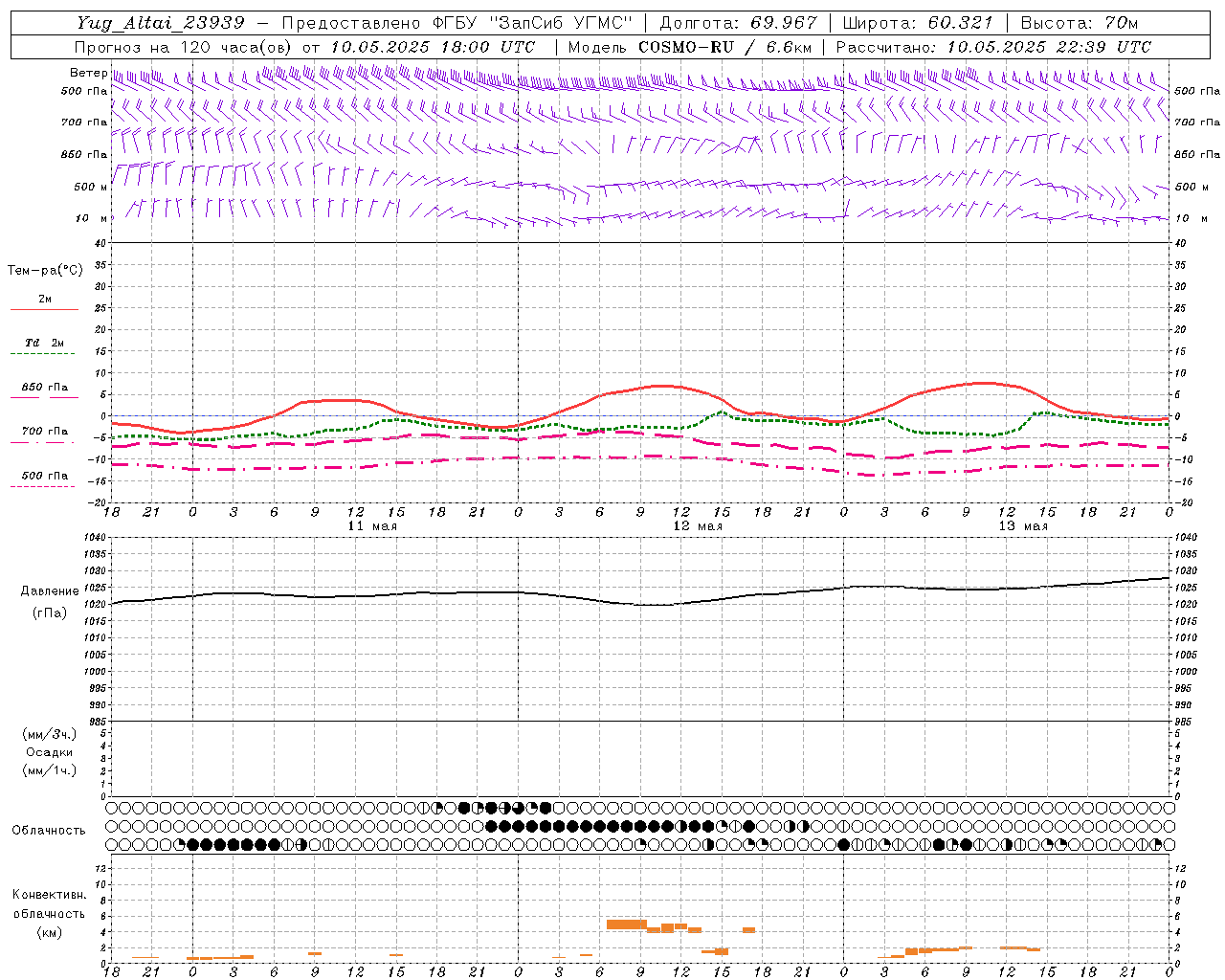Click the forecast start time 10.05.2025 18:00 UTC
Image resolution: width=1225 pixels, height=980 pixels.
(x=433, y=47)
